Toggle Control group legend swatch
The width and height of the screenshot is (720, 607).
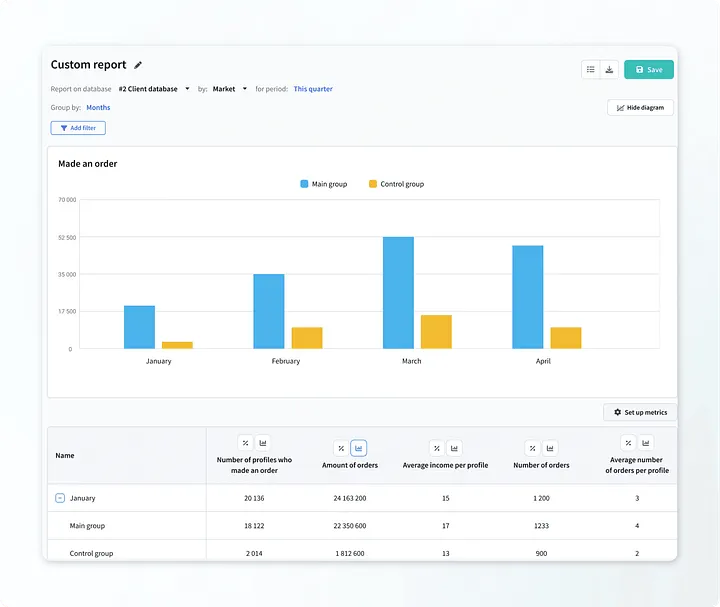[373, 184]
